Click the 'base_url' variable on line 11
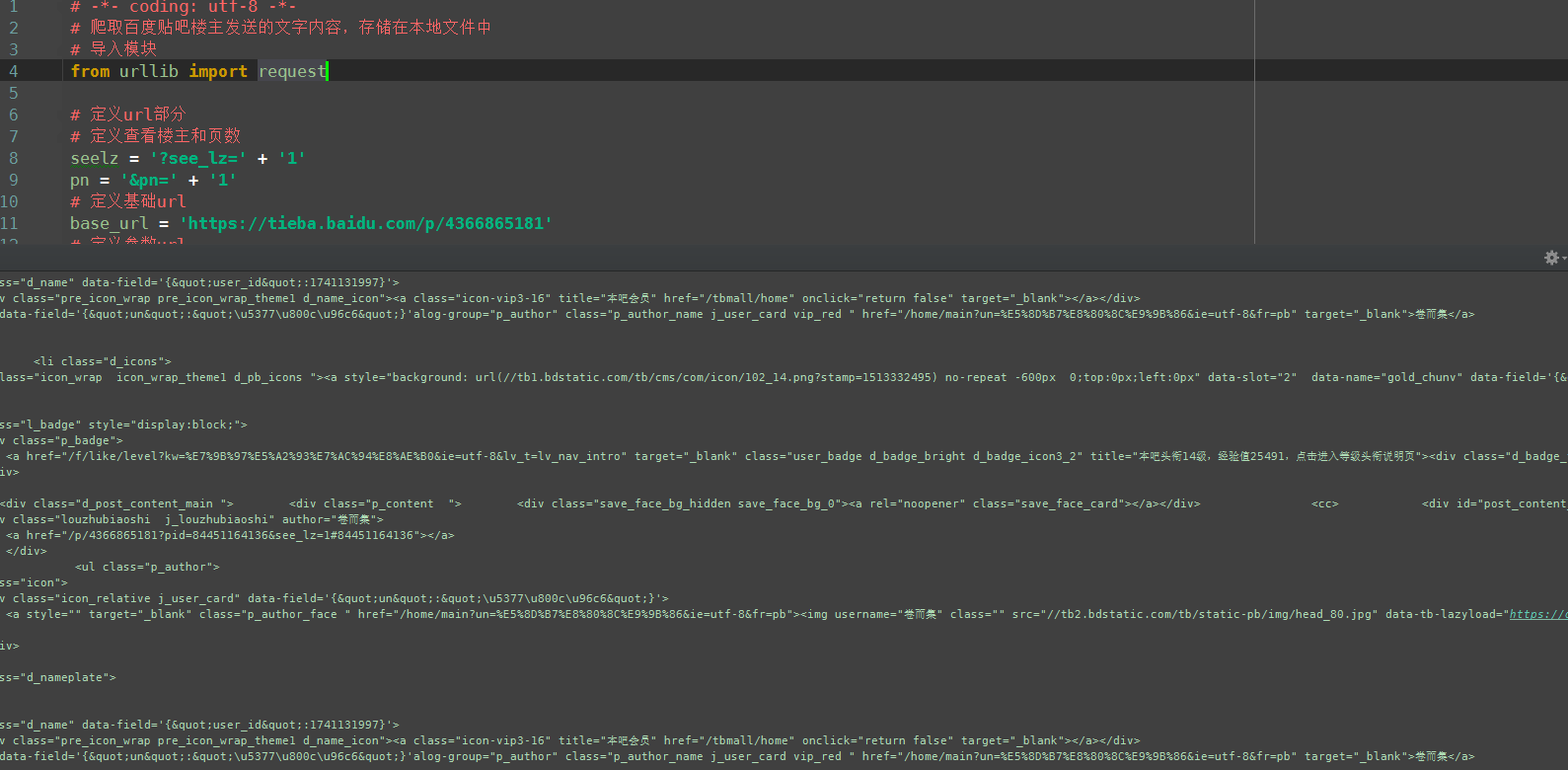Image resolution: width=1568 pixels, height=770 pixels. [110, 223]
